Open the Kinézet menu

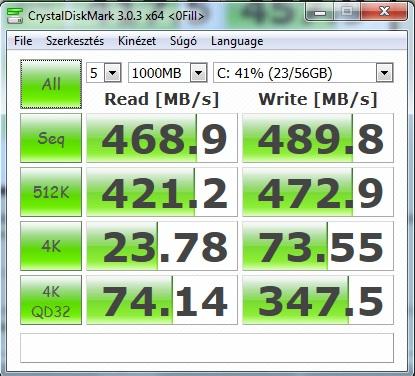tap(137, 41)
